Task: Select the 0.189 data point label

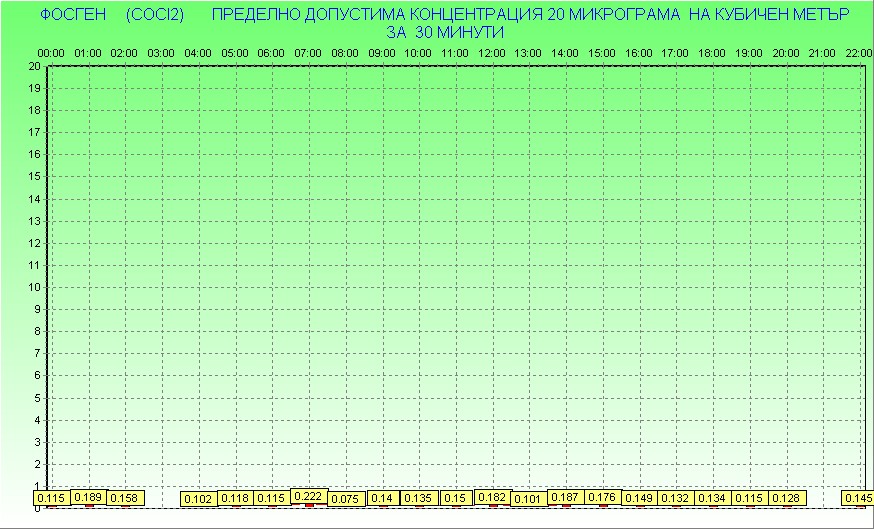Action: click(x=88, y=497)
